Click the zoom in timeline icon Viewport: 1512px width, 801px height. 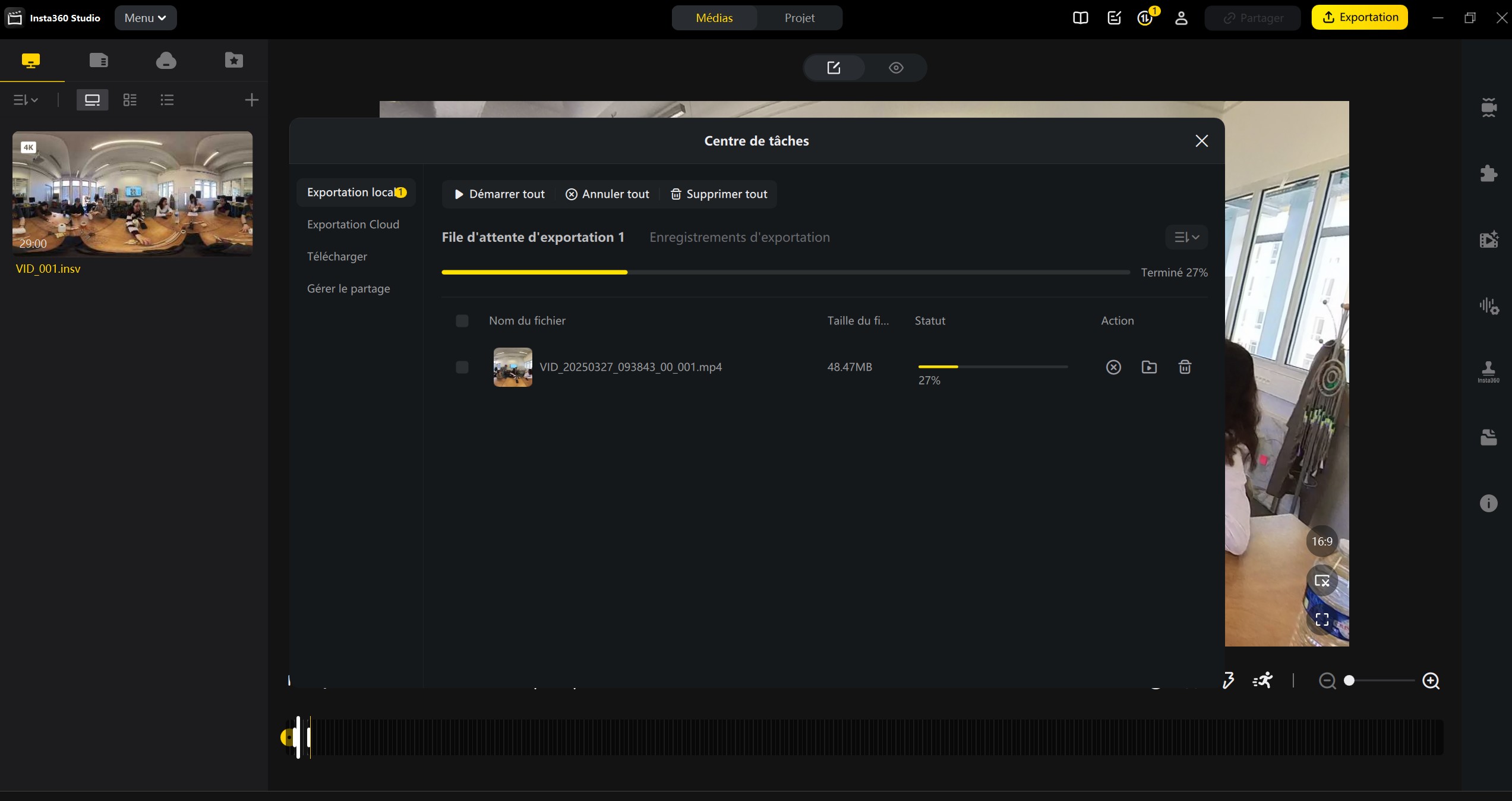click(x=1431, y=680)
